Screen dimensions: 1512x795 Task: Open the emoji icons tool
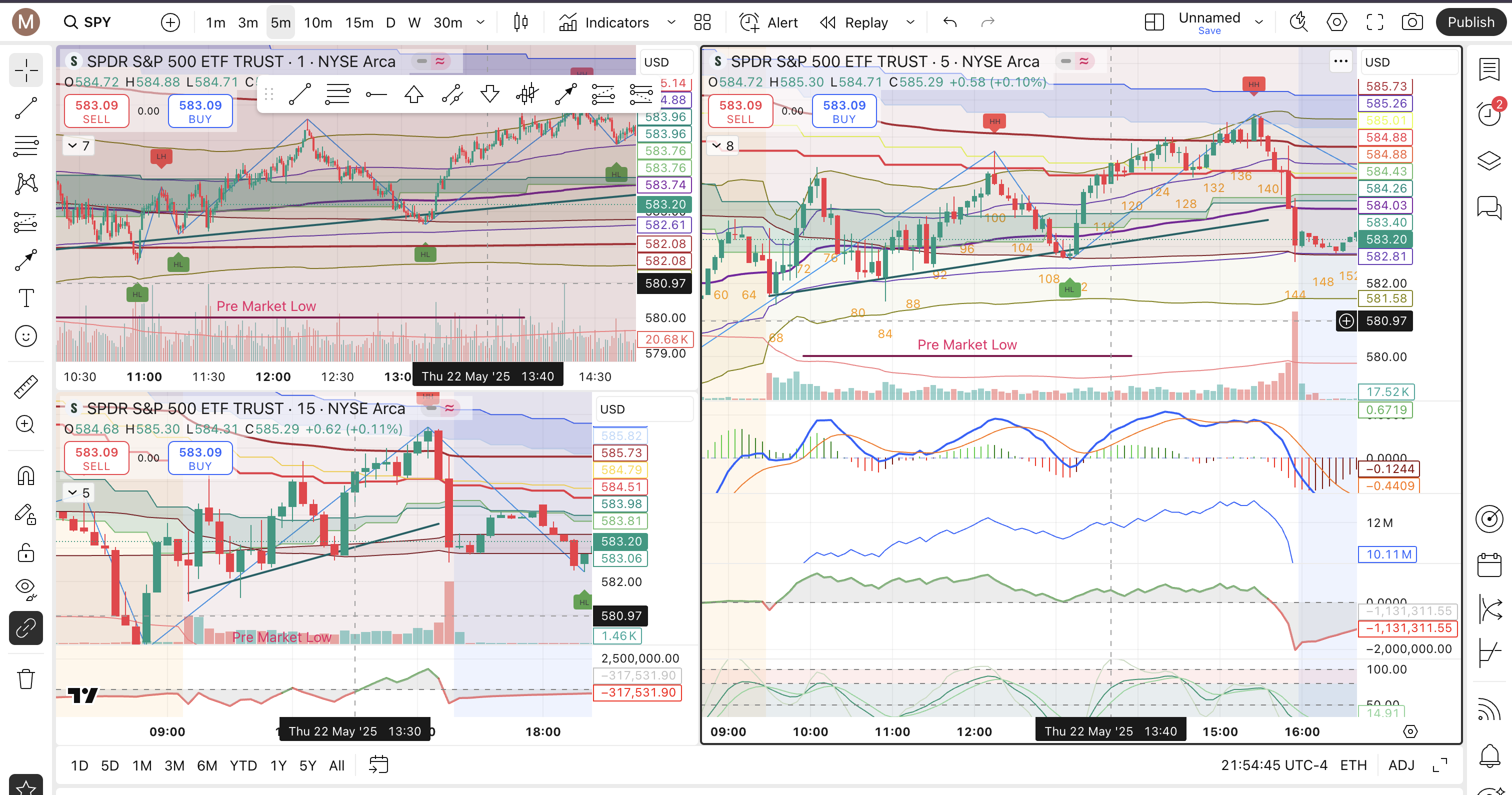[x=26, y=336]
